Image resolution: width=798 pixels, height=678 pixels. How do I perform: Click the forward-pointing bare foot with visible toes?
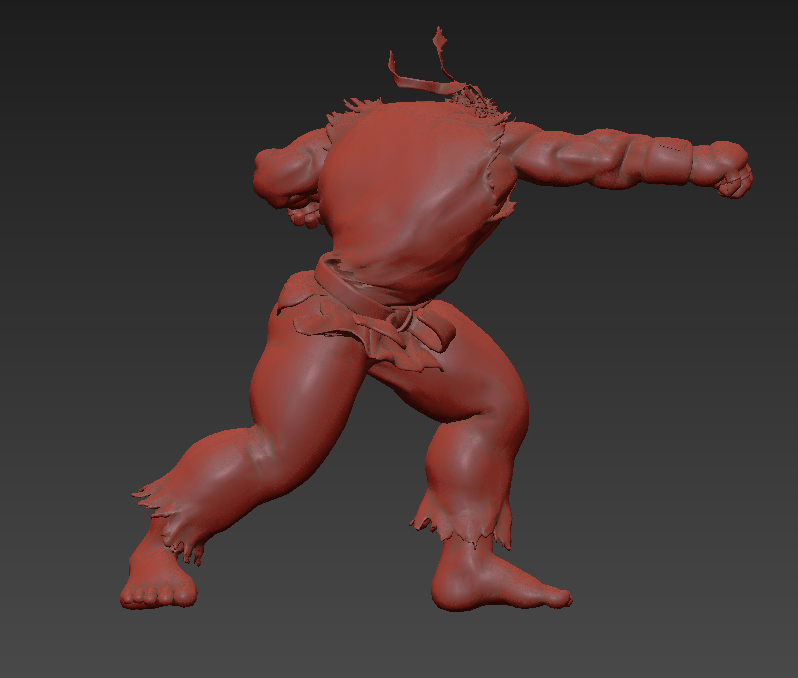pyautogui.click(x=158, y=577)
